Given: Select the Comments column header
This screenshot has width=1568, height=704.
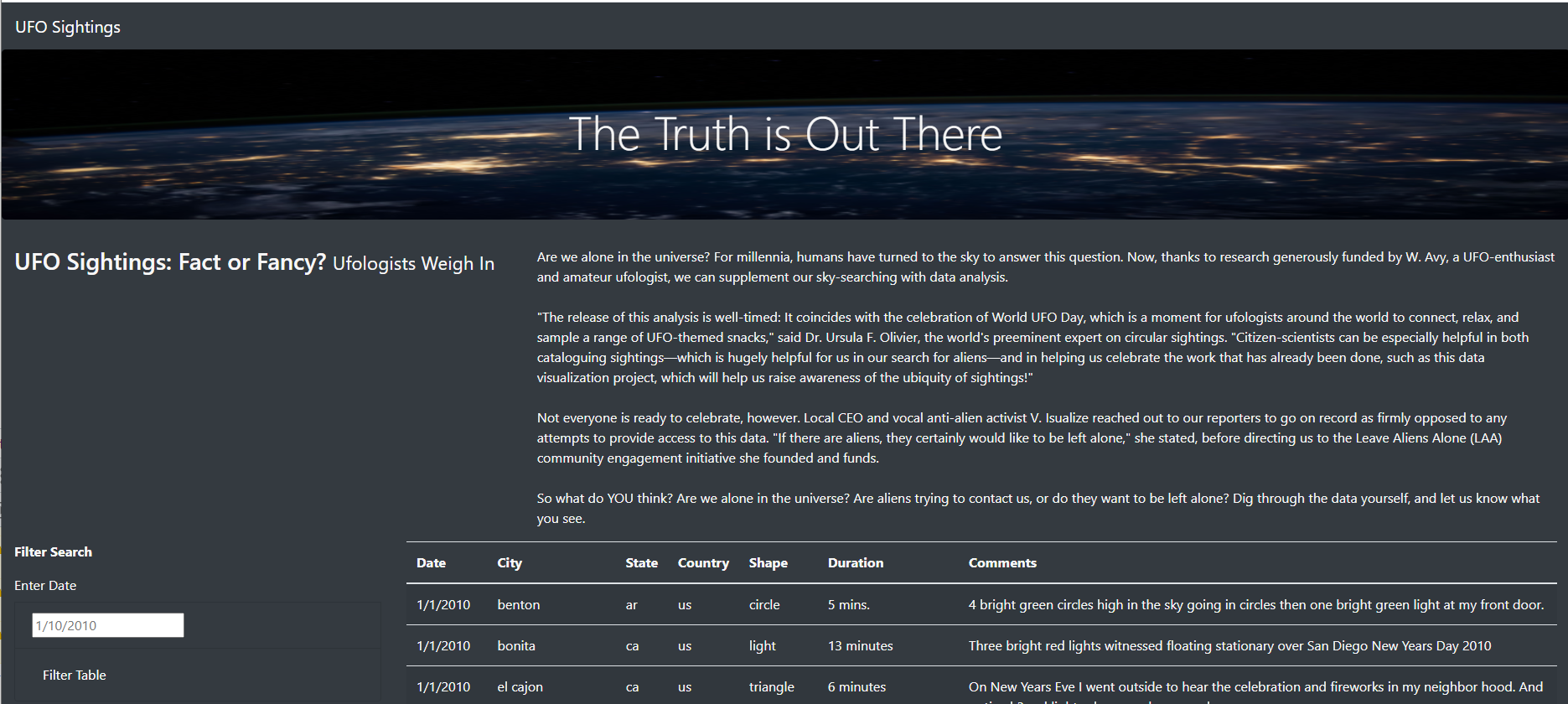Looking at the screenshot, I should pyautogui.click(x=1002, y=563).
